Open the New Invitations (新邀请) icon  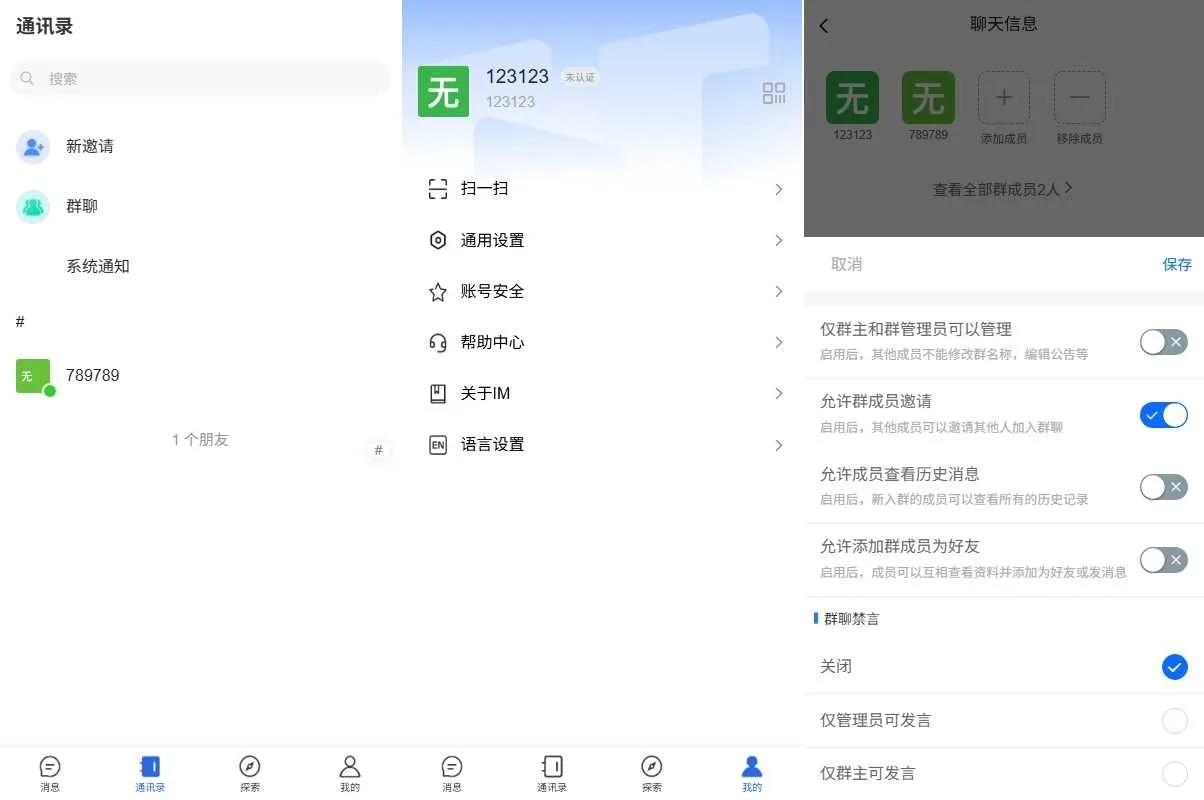pyautogui.click(x=33, y=147)
